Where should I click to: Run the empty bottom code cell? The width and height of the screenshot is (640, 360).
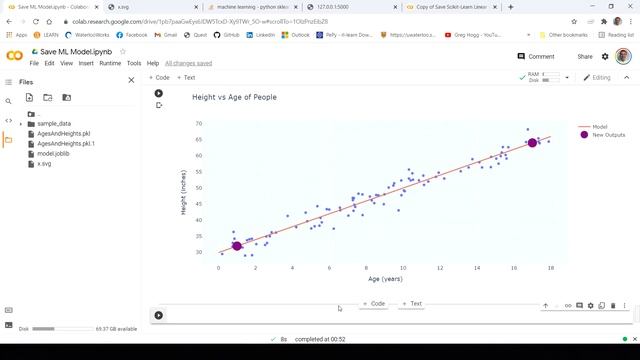tap(159, 315)
